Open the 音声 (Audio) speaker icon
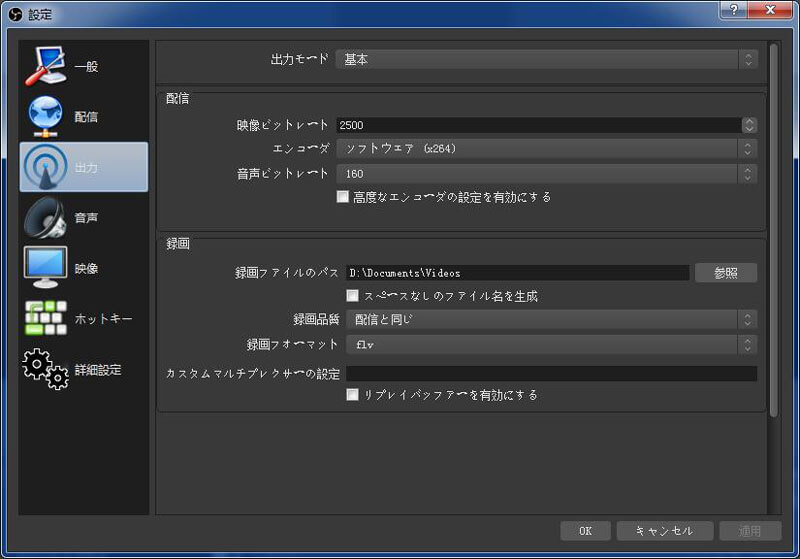The image size is (800, 559). point(45,218)
